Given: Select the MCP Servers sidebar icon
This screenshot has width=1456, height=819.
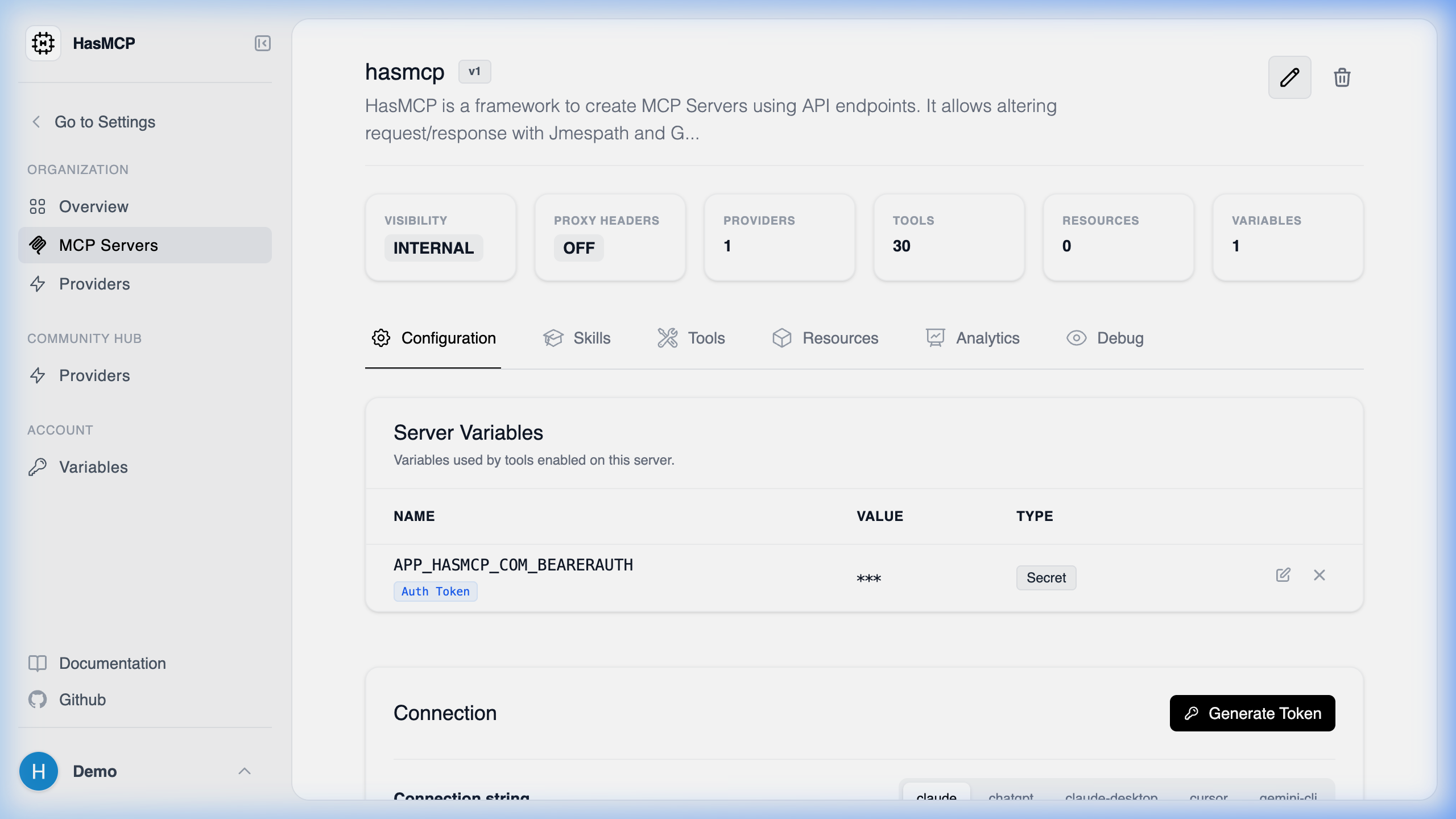Looking at the screenshot, I should pos(39,245).
